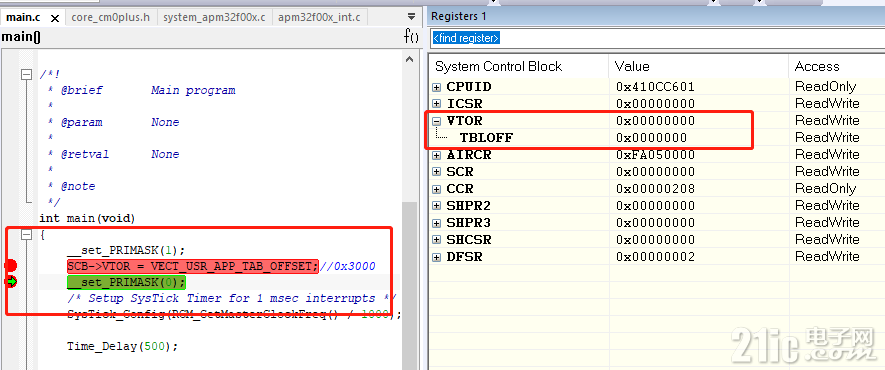Click the __set_PRIMASK(1) code line
The width and height of the screenshot is (885, 370).
126,250
